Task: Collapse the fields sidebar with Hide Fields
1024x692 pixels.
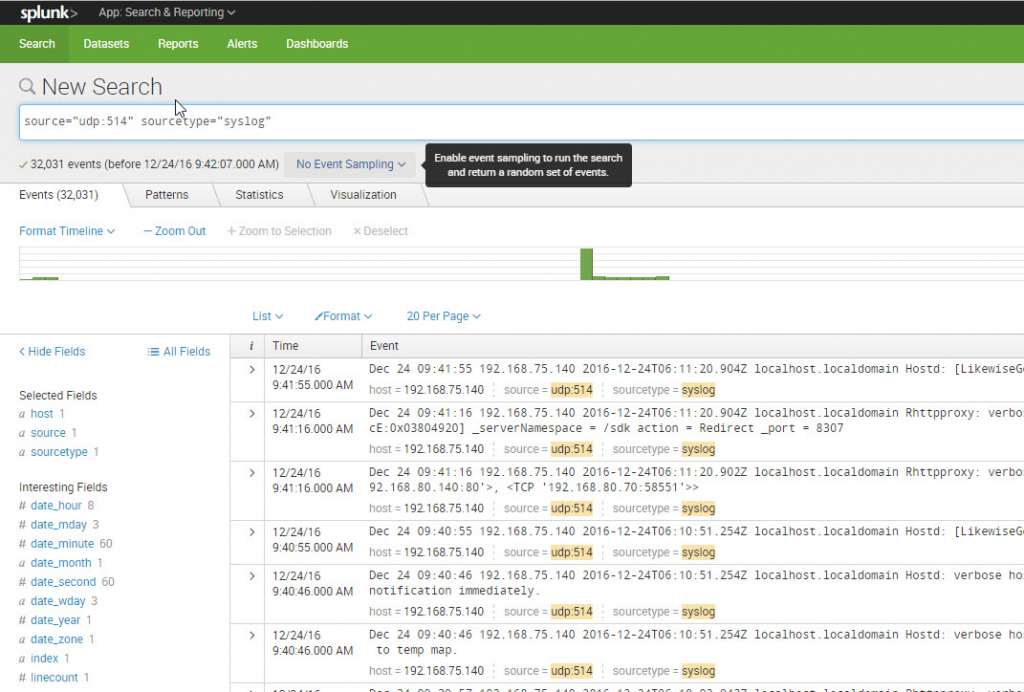Action: pos(51,351)
